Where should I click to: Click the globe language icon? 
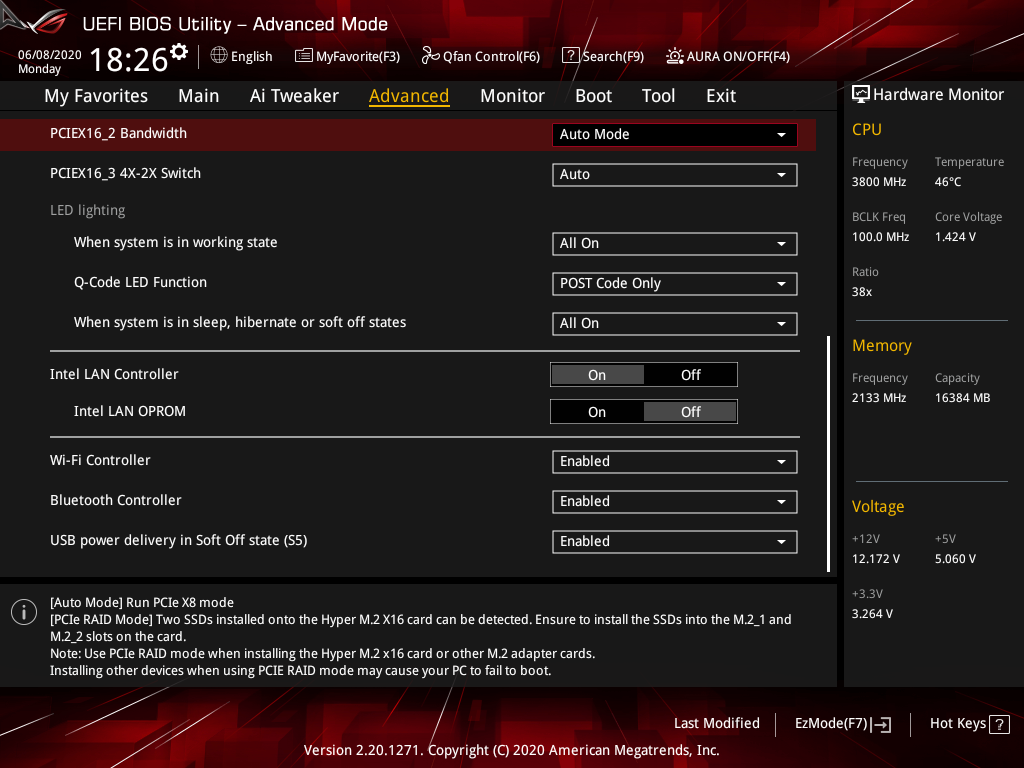(219, 56)
